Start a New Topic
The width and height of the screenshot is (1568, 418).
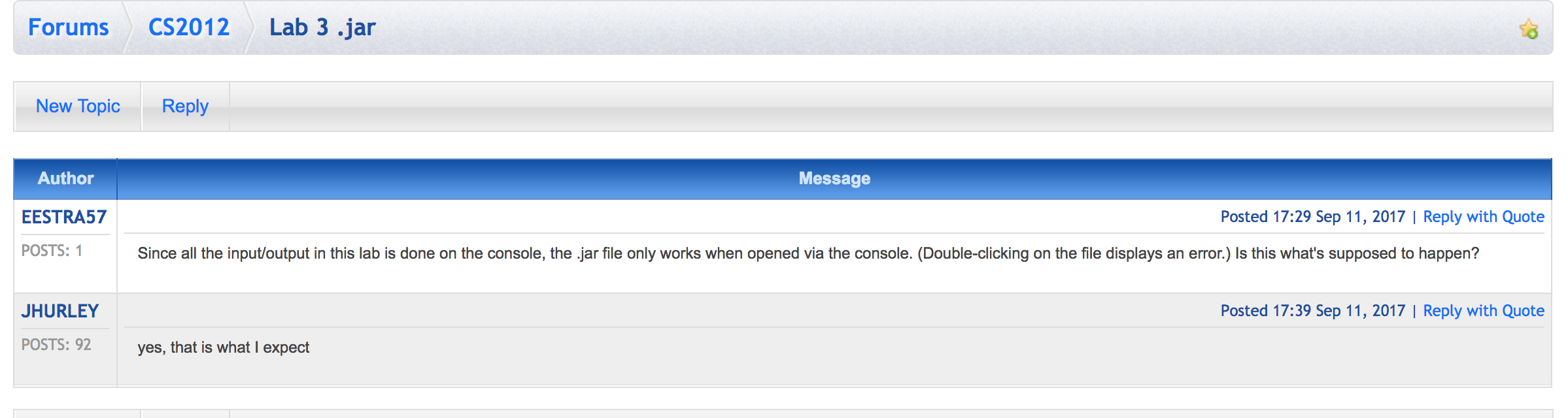click(78, 106)
